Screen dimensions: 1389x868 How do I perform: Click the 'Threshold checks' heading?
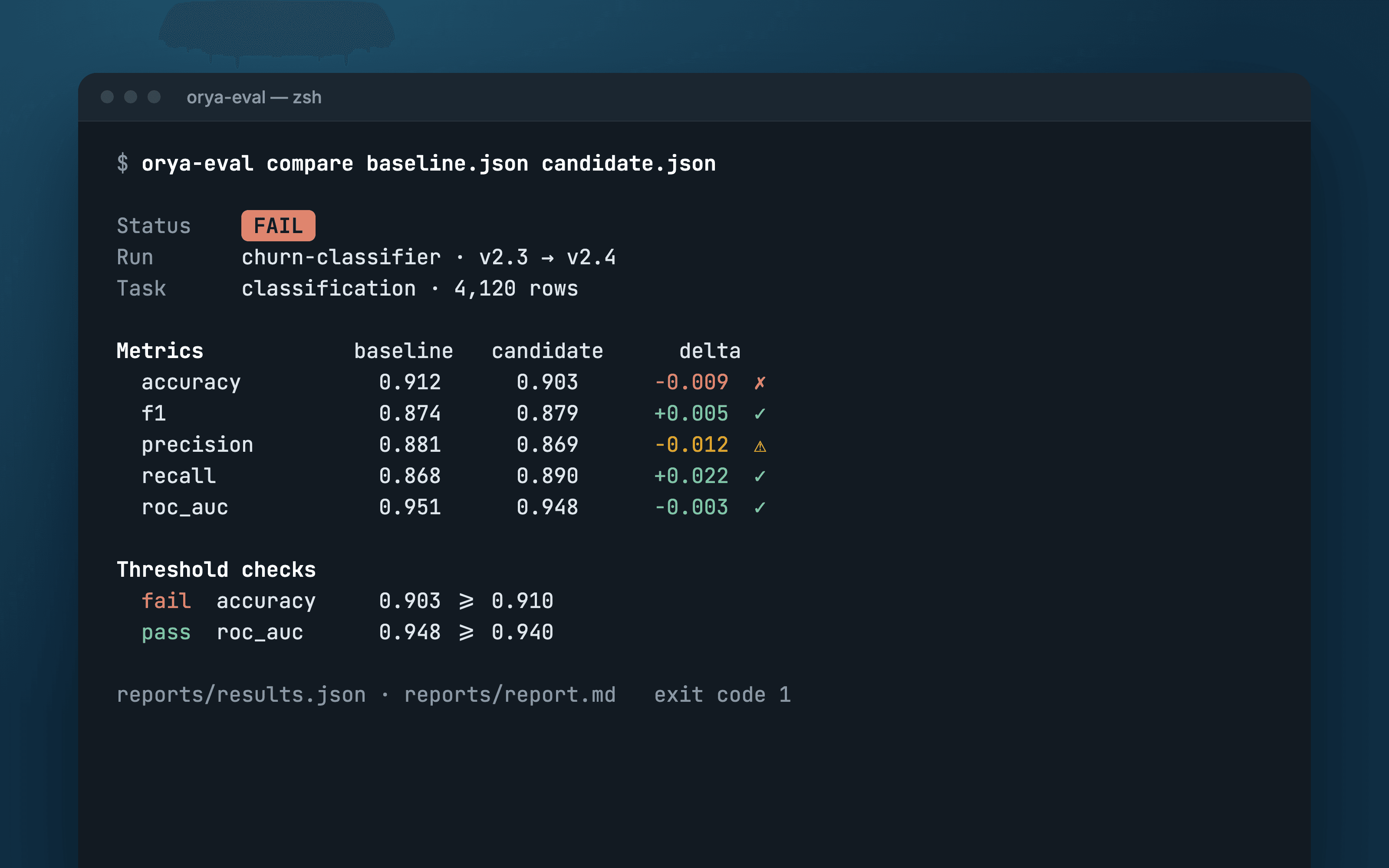[x=217, y=569]
